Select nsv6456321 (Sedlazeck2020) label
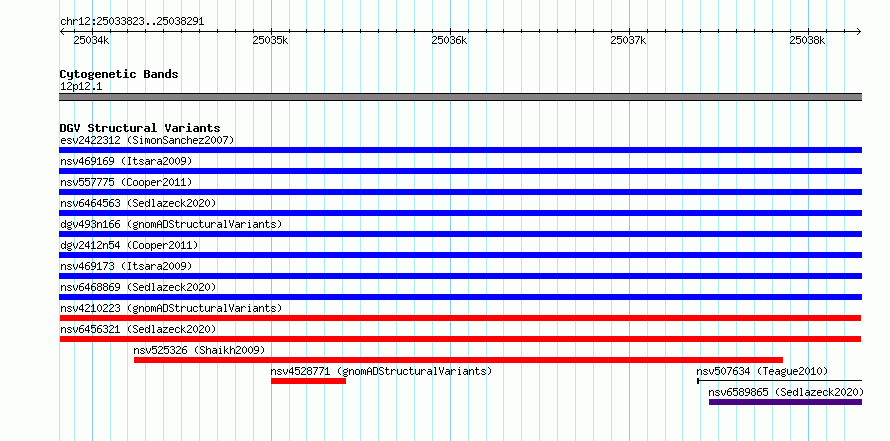 coord(138,329)
